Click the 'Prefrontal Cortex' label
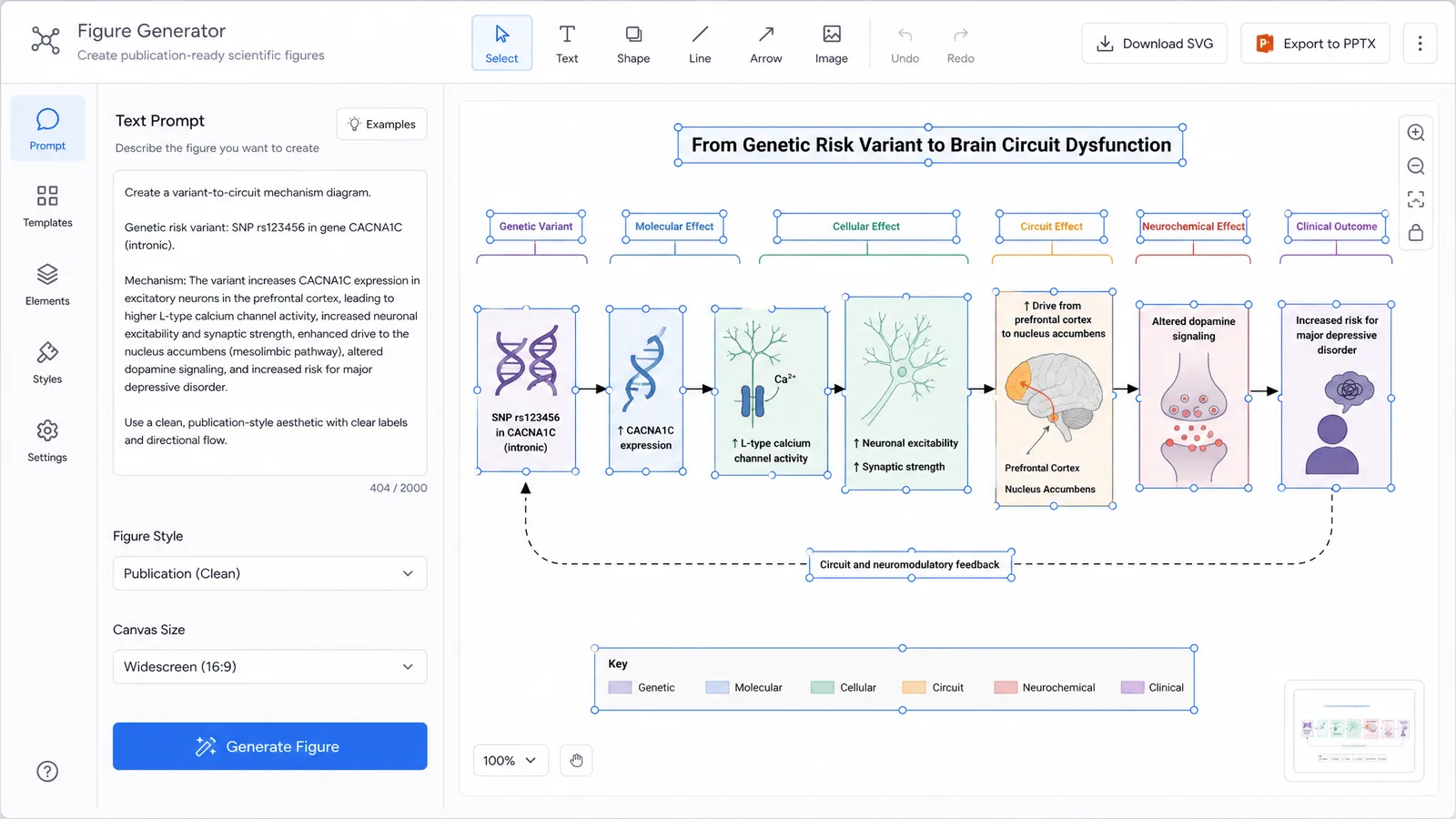1456x819 pixels. pos(1042,468)
